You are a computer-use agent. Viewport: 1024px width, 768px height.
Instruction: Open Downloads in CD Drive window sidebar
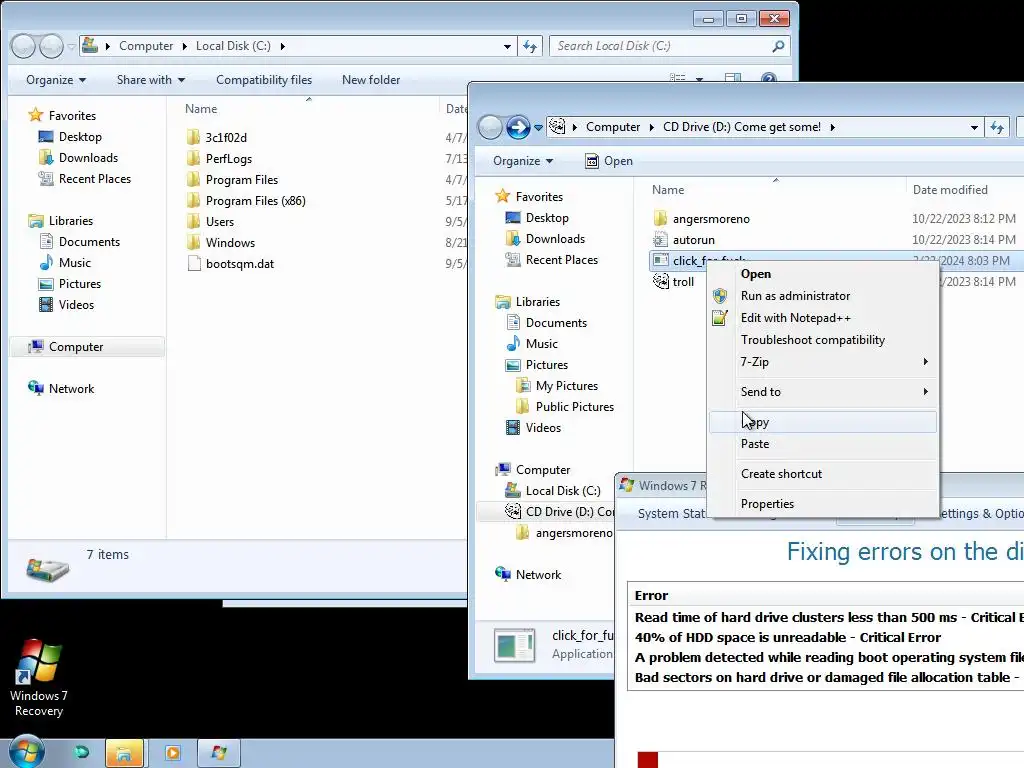click(x=555, y=239)
